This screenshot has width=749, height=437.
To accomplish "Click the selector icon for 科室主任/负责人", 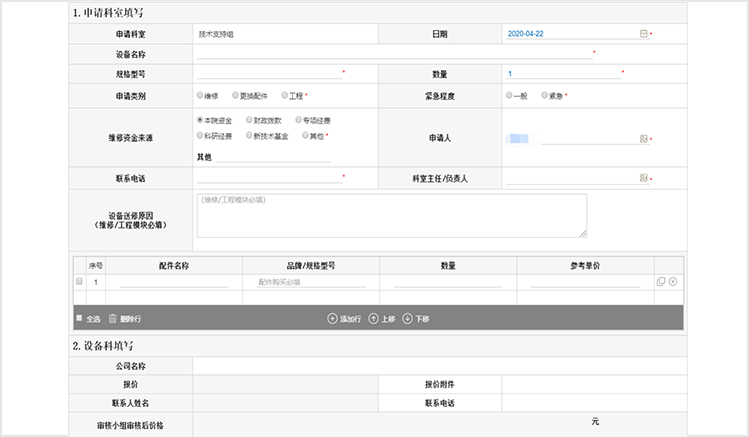I will pos(643,178).
